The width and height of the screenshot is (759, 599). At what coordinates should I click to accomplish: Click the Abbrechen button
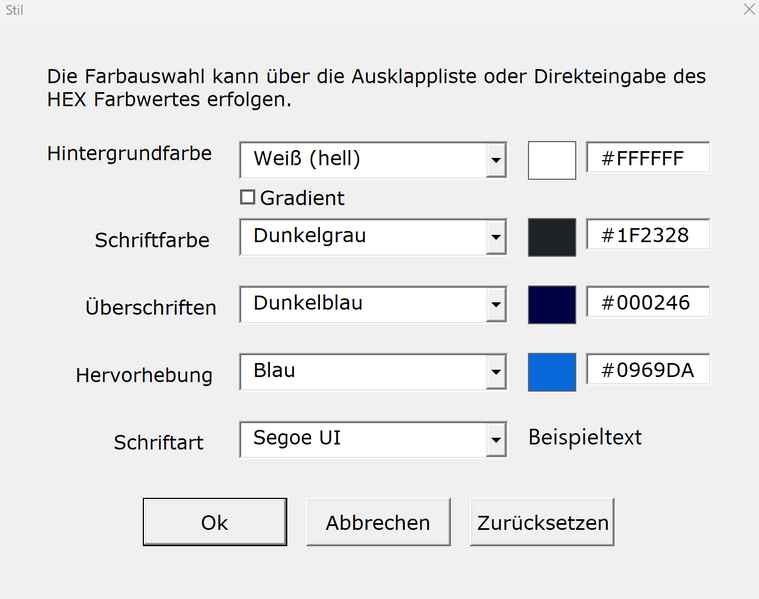[x=379, y=522]
